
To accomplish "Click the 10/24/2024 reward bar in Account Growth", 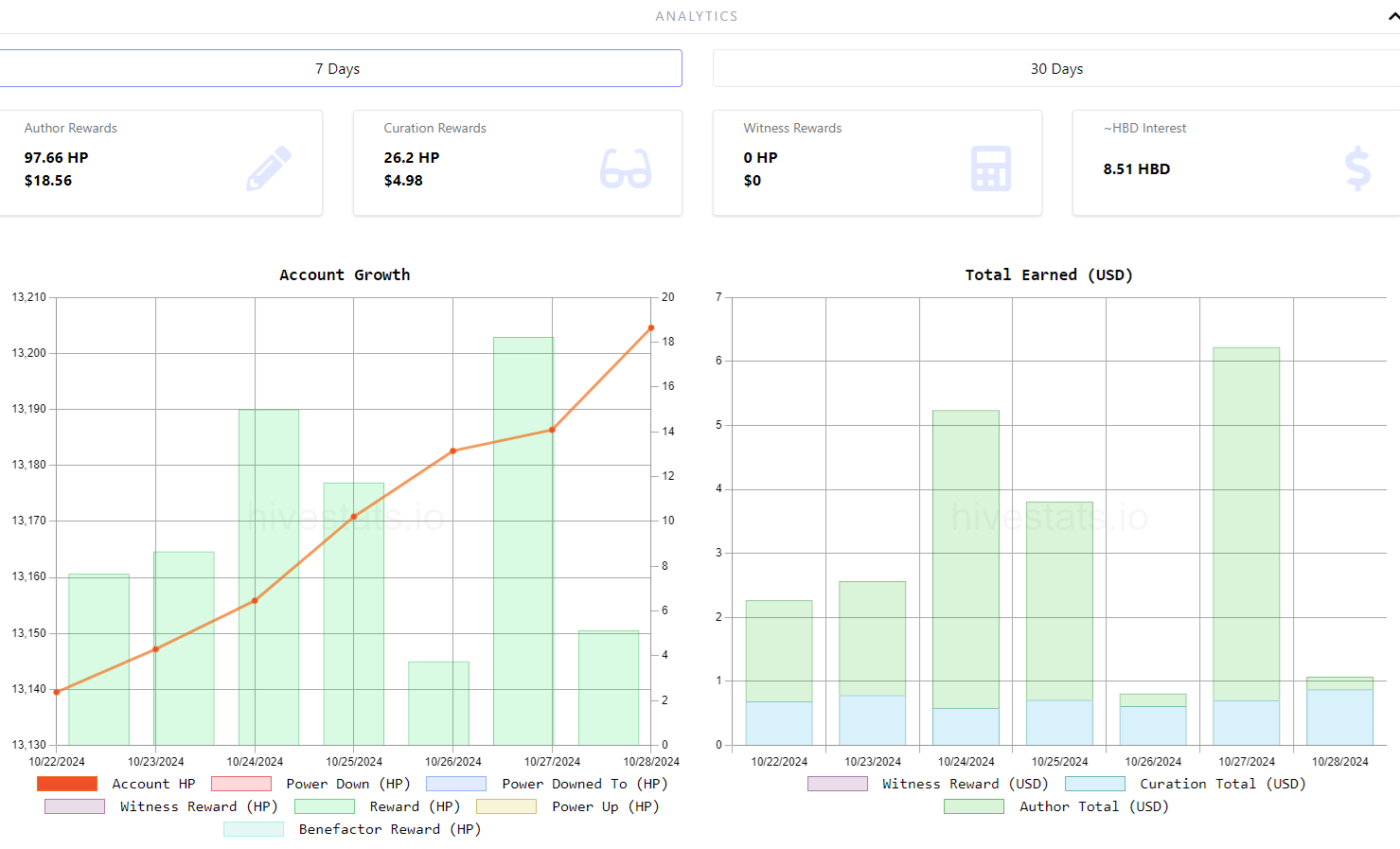I will point(269,577).
